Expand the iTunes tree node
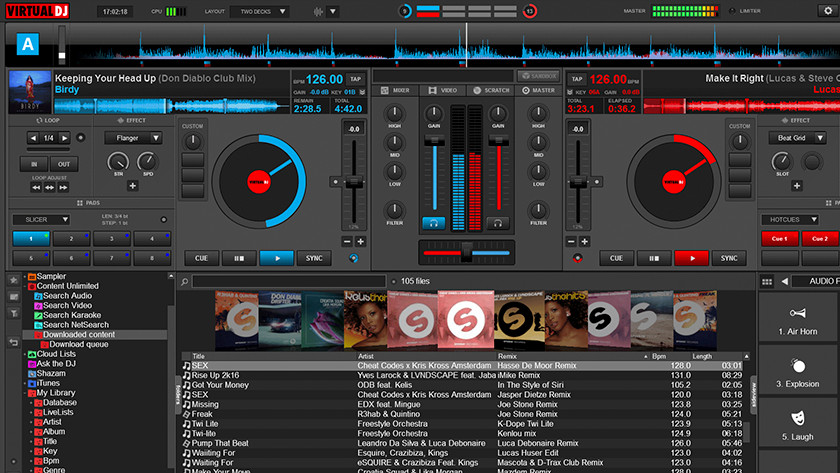 (x=25, y=384)
